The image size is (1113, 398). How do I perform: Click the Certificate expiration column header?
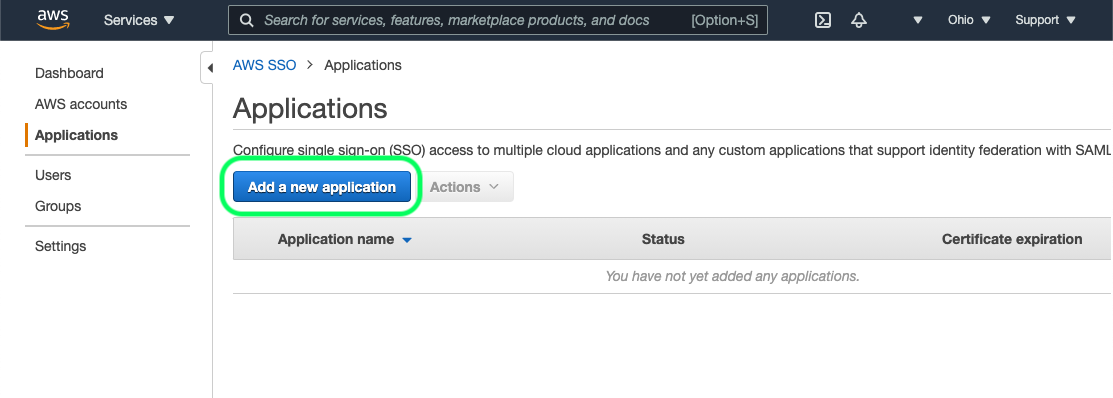[x=1012, y=239]
